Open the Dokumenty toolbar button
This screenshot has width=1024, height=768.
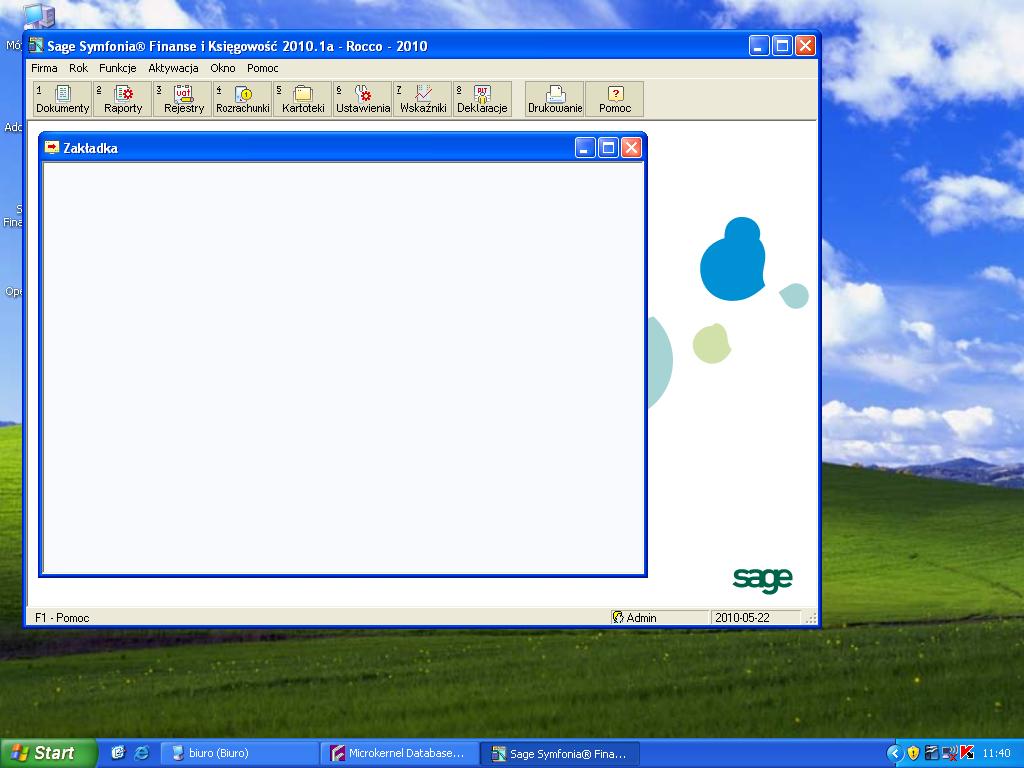(62, 99)
